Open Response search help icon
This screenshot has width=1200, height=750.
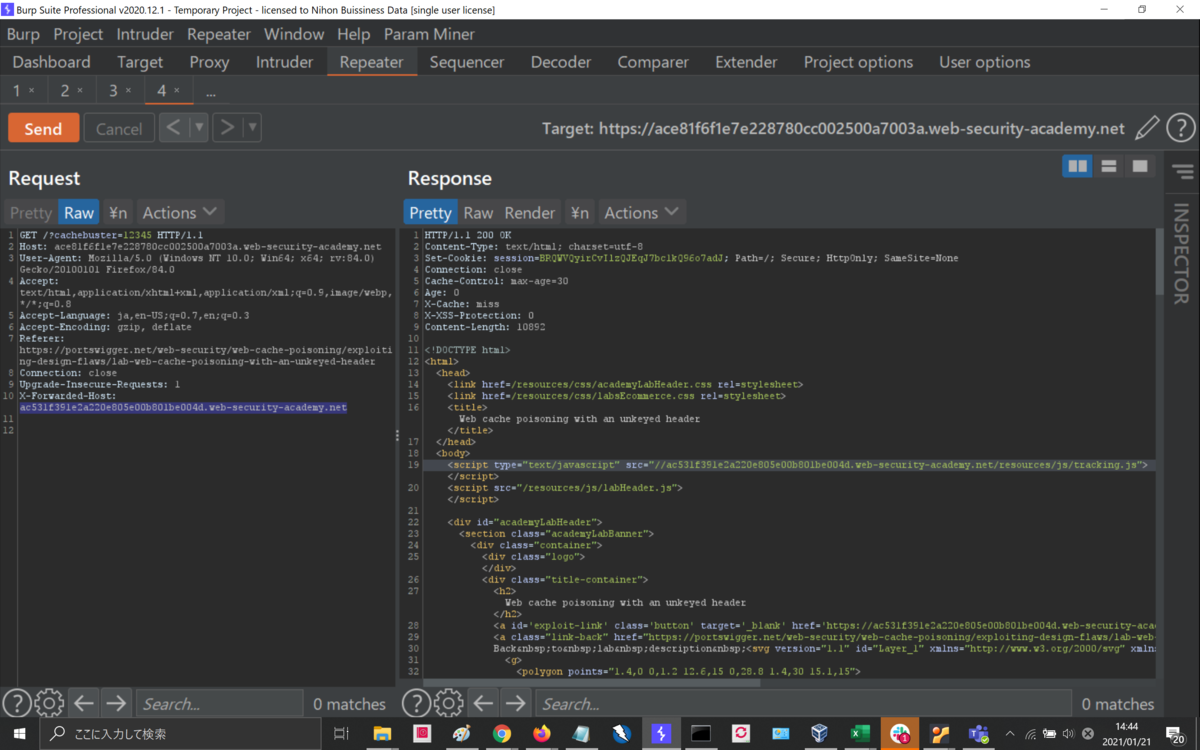point(416,704)
